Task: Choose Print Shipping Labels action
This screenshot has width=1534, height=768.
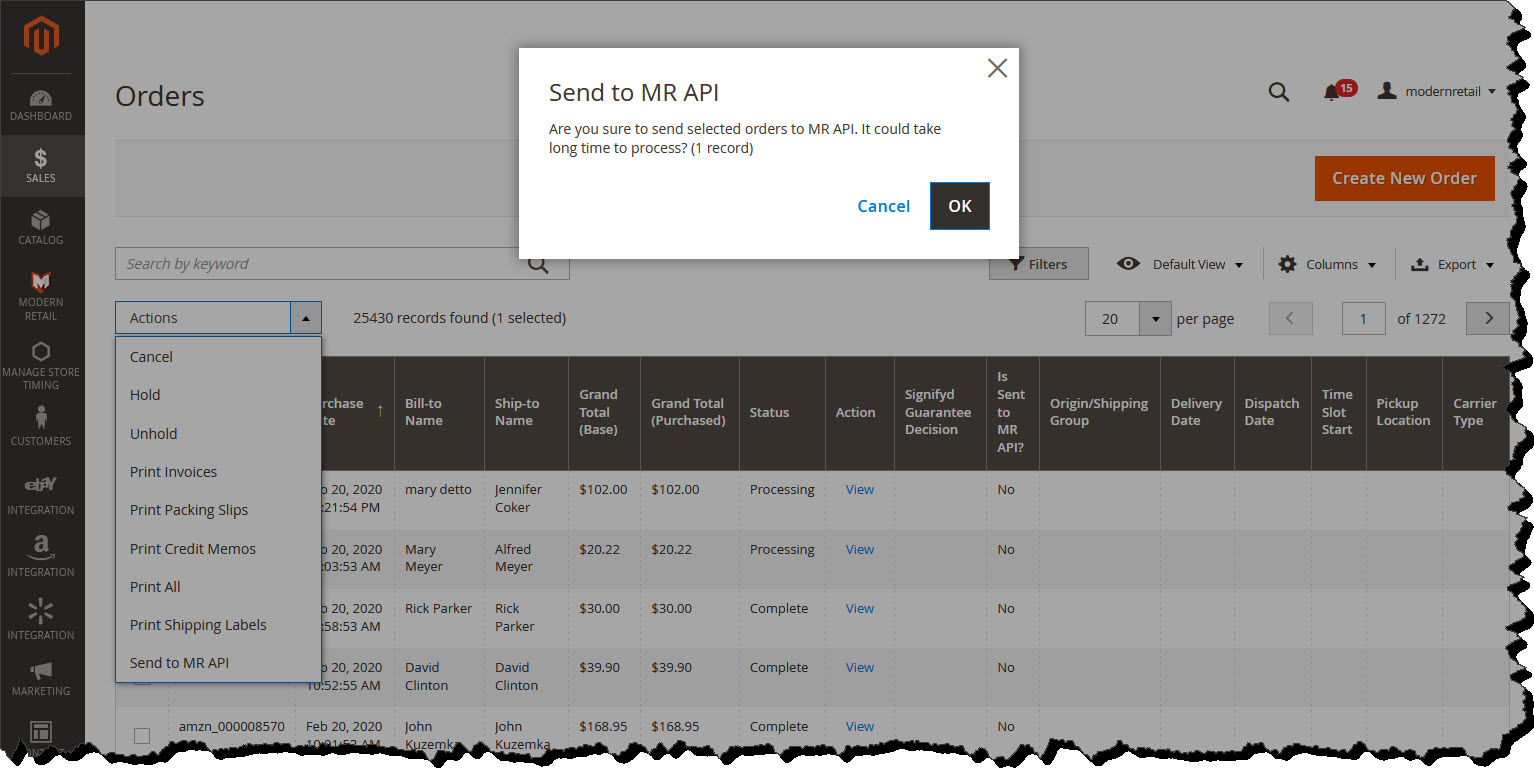Action: (x=218, y=625)
